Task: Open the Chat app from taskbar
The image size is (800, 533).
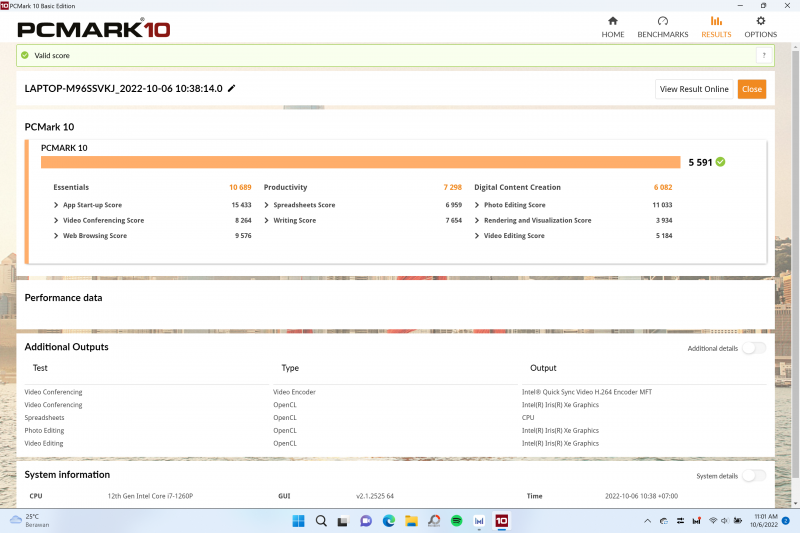Action: pos(366,521)
